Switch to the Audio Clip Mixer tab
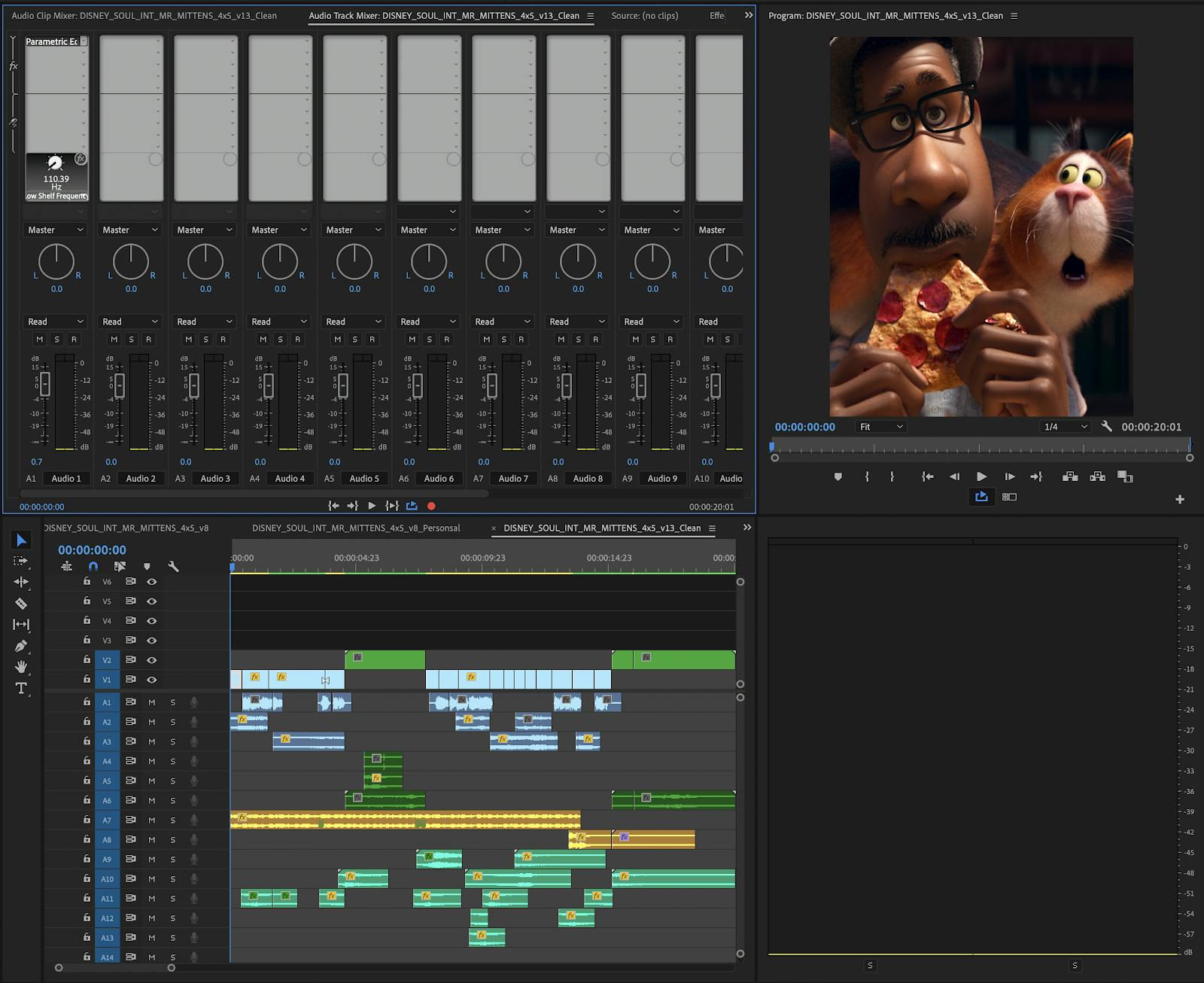The width and height of the screenshot is (1204, 983). [144, 15]
